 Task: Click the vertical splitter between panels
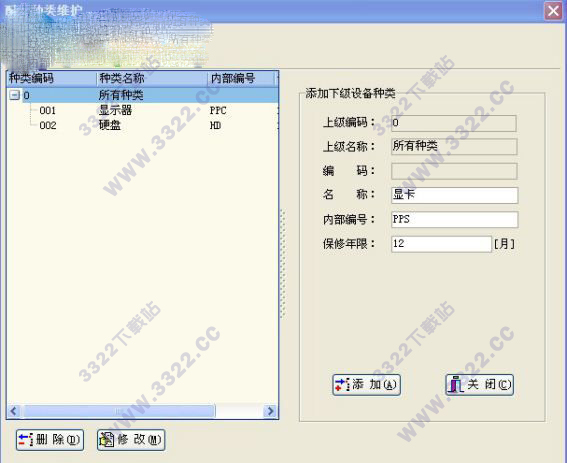(283, 264)
